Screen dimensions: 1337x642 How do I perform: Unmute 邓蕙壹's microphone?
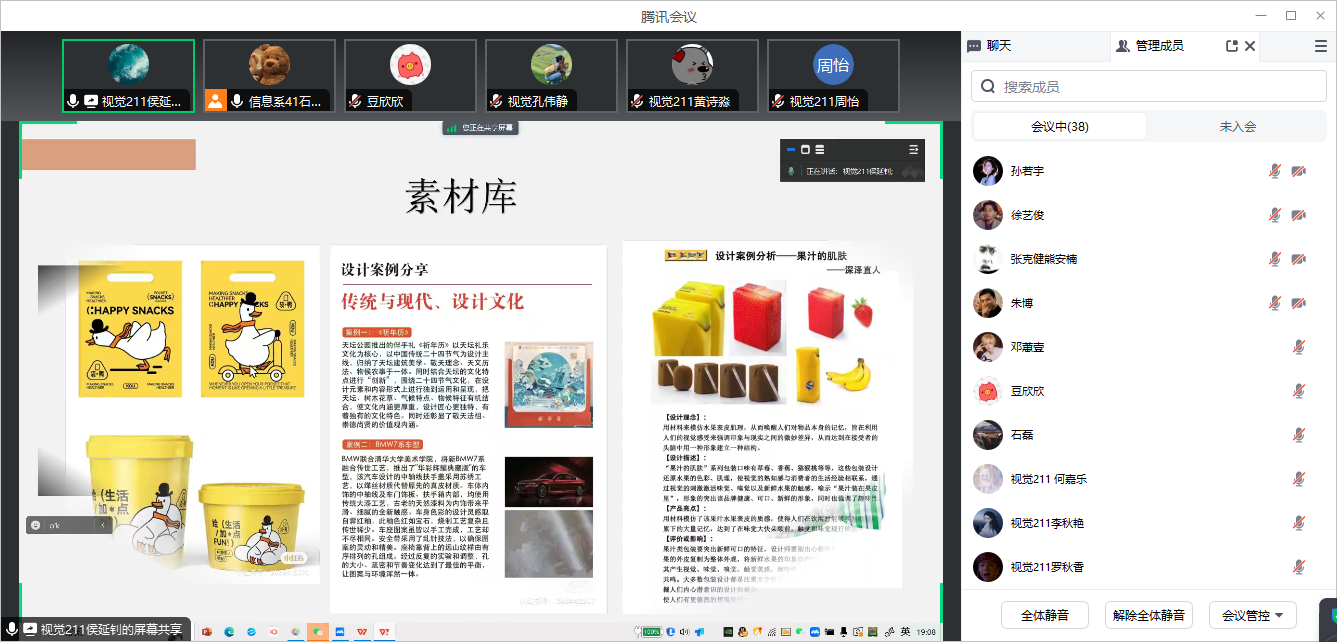pyautogui.click(x=1298, y=347)
